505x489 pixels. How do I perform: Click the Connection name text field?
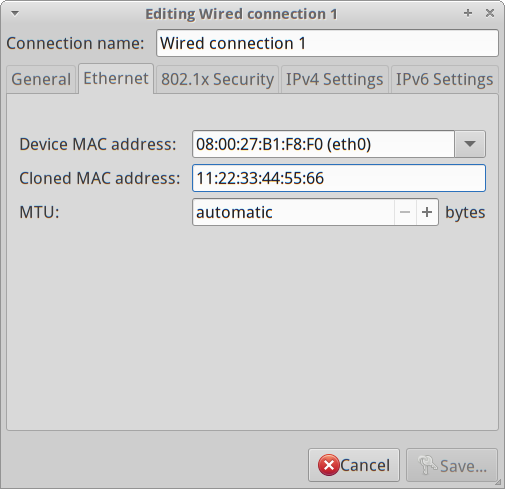327,43
